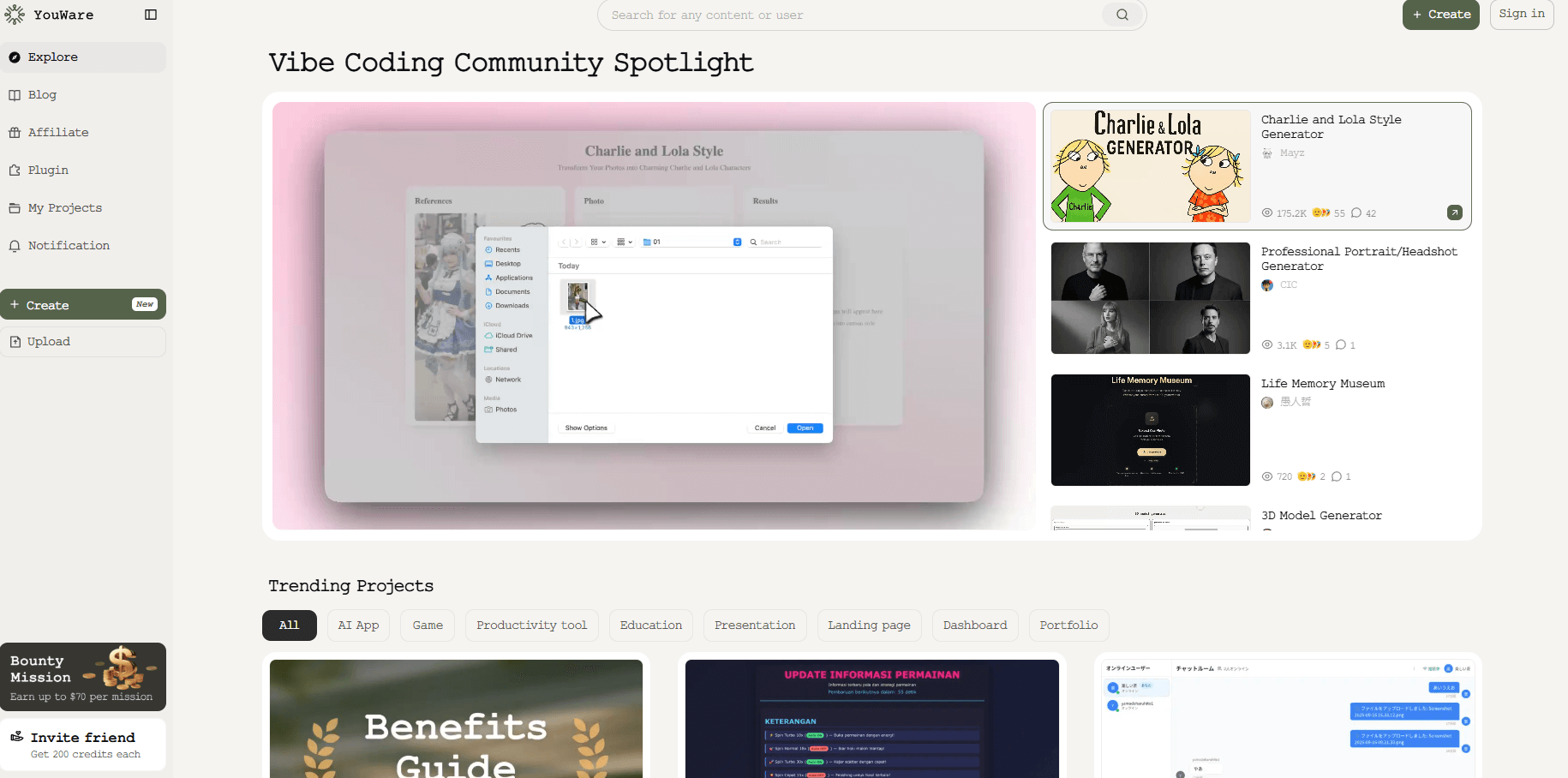Open arrow icon on Charlie and Lola card
Image resolution: width=1568 pixels, height=778 pixels.
coord(1454,212)
